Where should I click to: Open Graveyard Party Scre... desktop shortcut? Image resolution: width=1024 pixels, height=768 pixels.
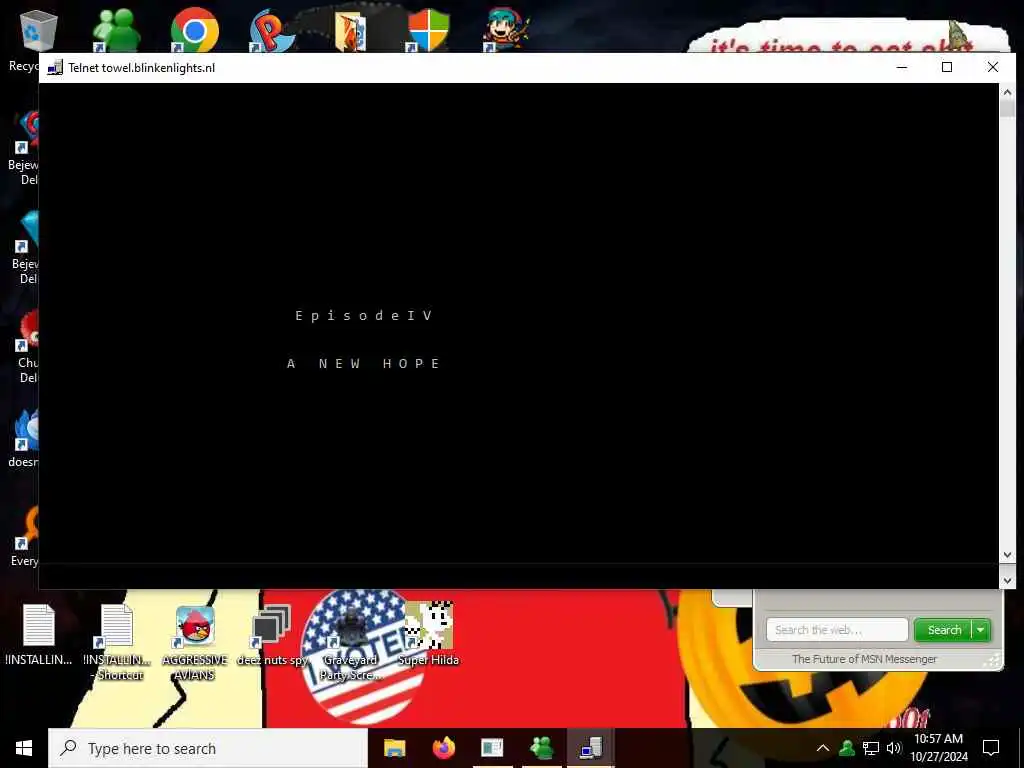350,643
